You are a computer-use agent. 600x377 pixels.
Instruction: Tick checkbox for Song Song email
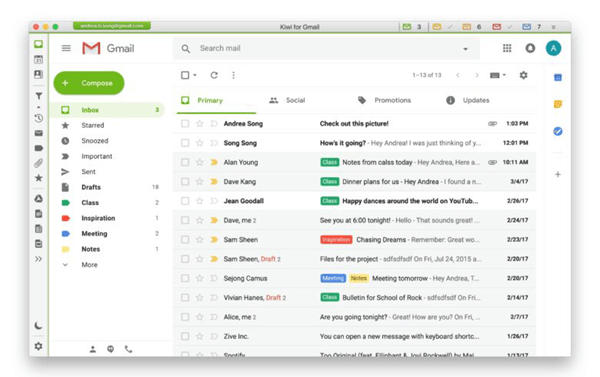pos(185,143)
